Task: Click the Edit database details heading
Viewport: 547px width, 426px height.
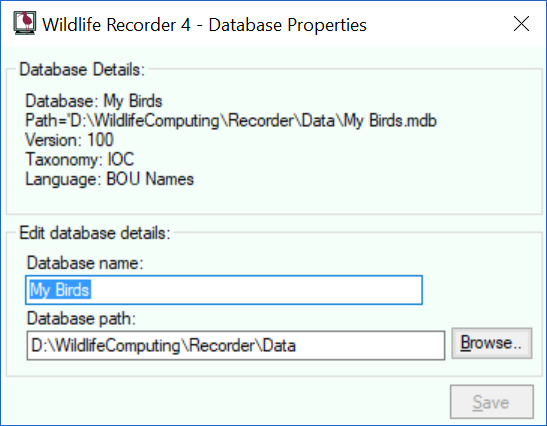Action: pyautogui.click(x=95, y=233)
